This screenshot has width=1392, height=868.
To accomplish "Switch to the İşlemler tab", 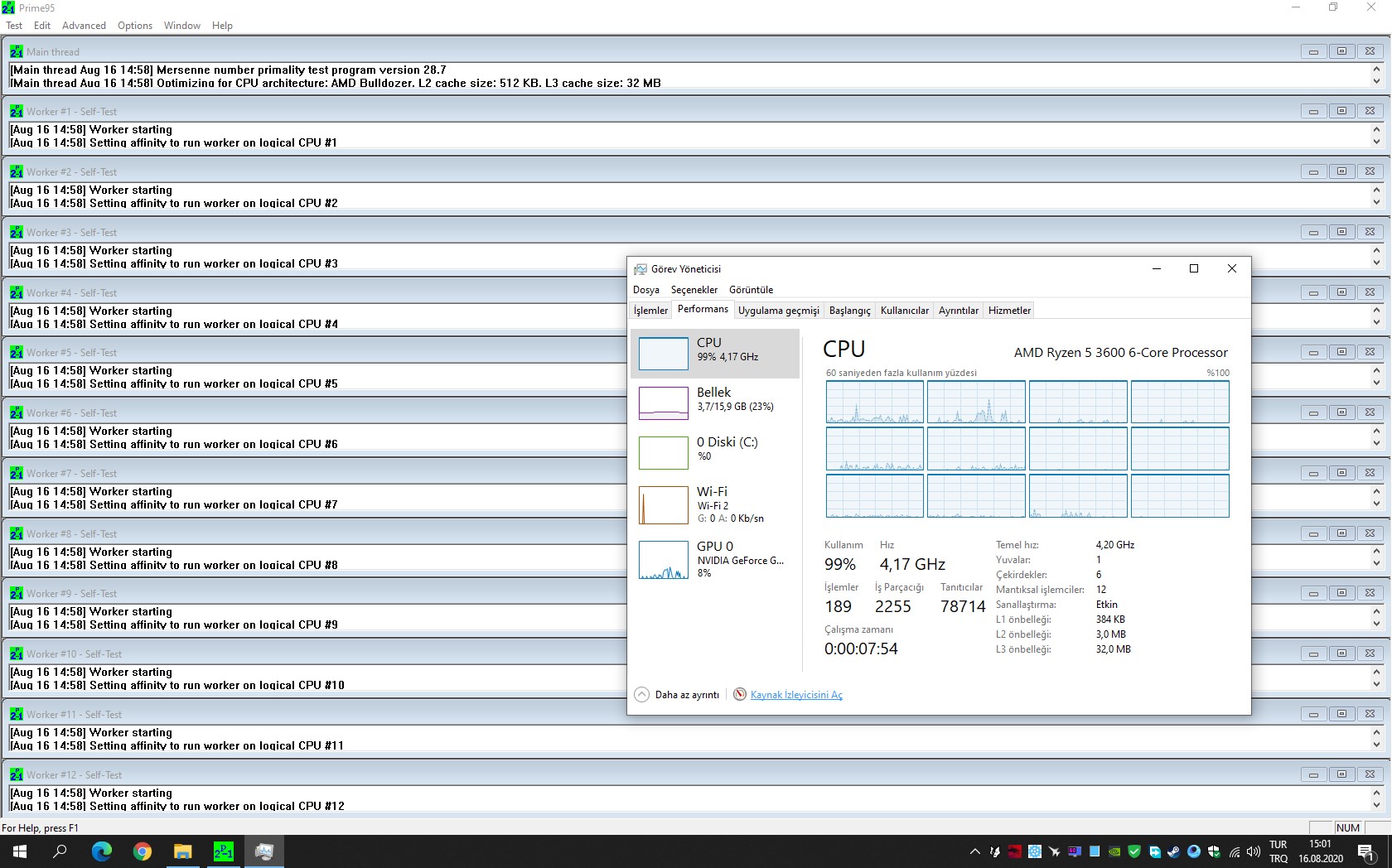I will pyautogui.click(x=650, y=311).
